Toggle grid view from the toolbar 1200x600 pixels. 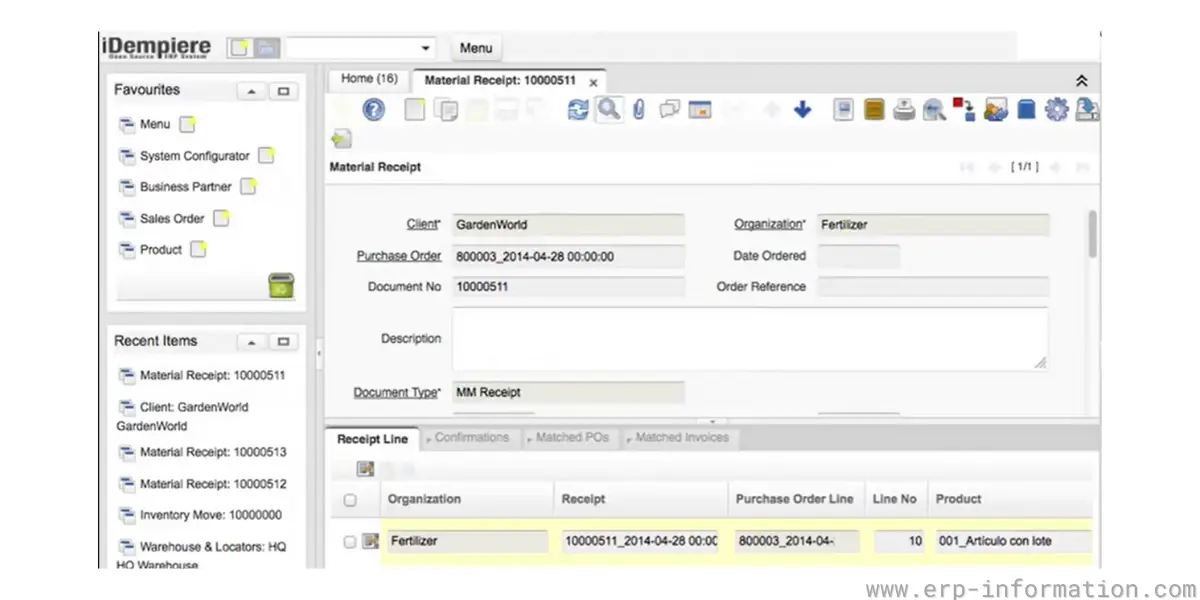[699, 110]
